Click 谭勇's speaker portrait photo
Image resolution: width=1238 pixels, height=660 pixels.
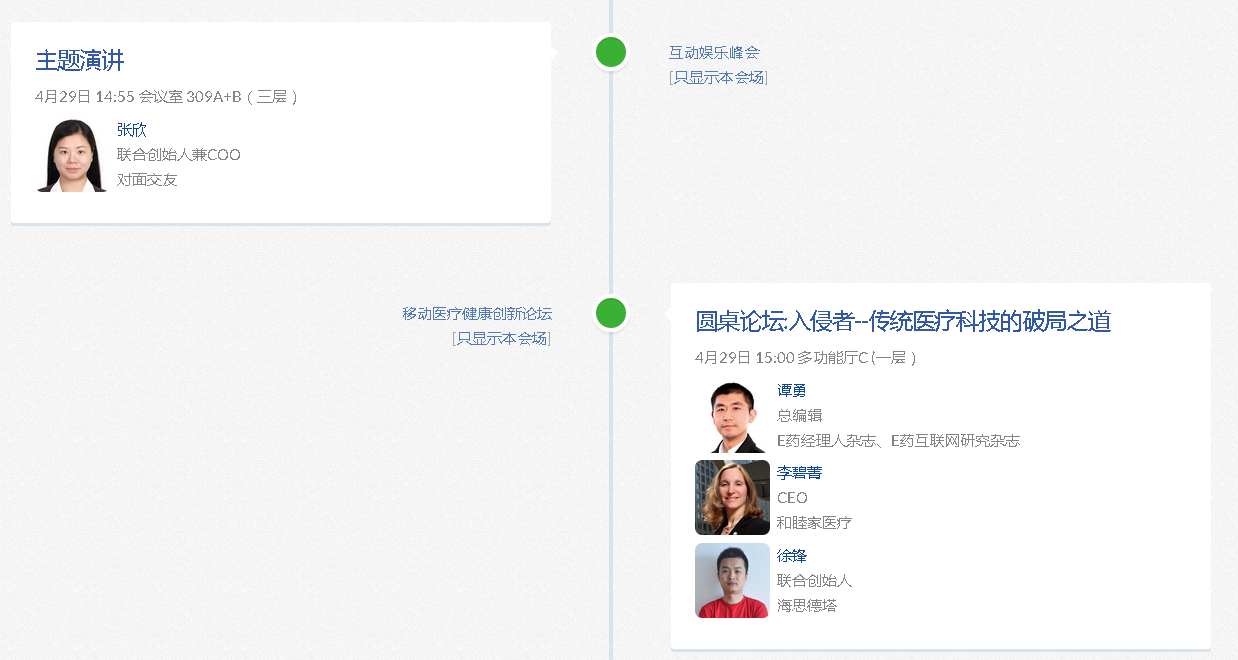(732, 417)
